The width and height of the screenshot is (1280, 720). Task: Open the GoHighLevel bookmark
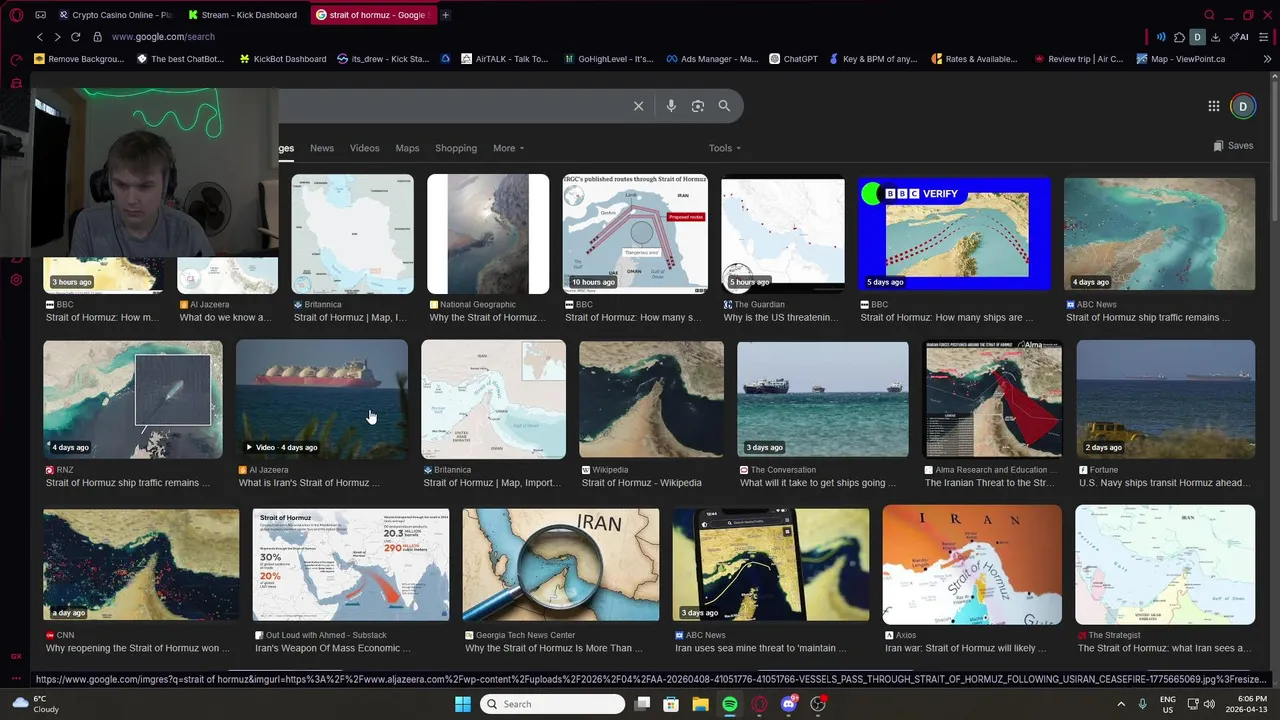tap(608, 59)
